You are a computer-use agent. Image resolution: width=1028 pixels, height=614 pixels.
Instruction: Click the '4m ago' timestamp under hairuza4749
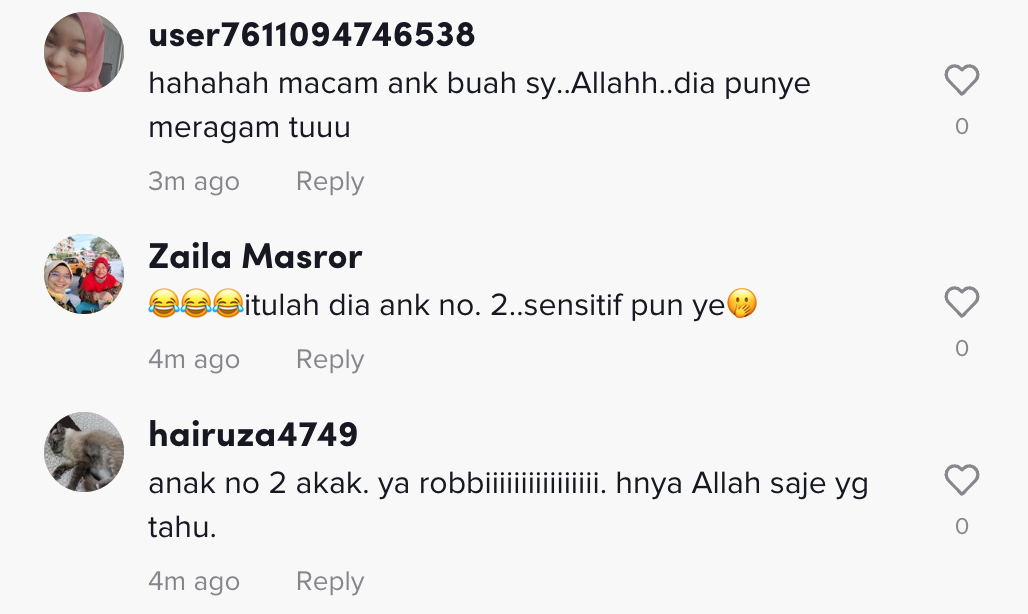194,582
